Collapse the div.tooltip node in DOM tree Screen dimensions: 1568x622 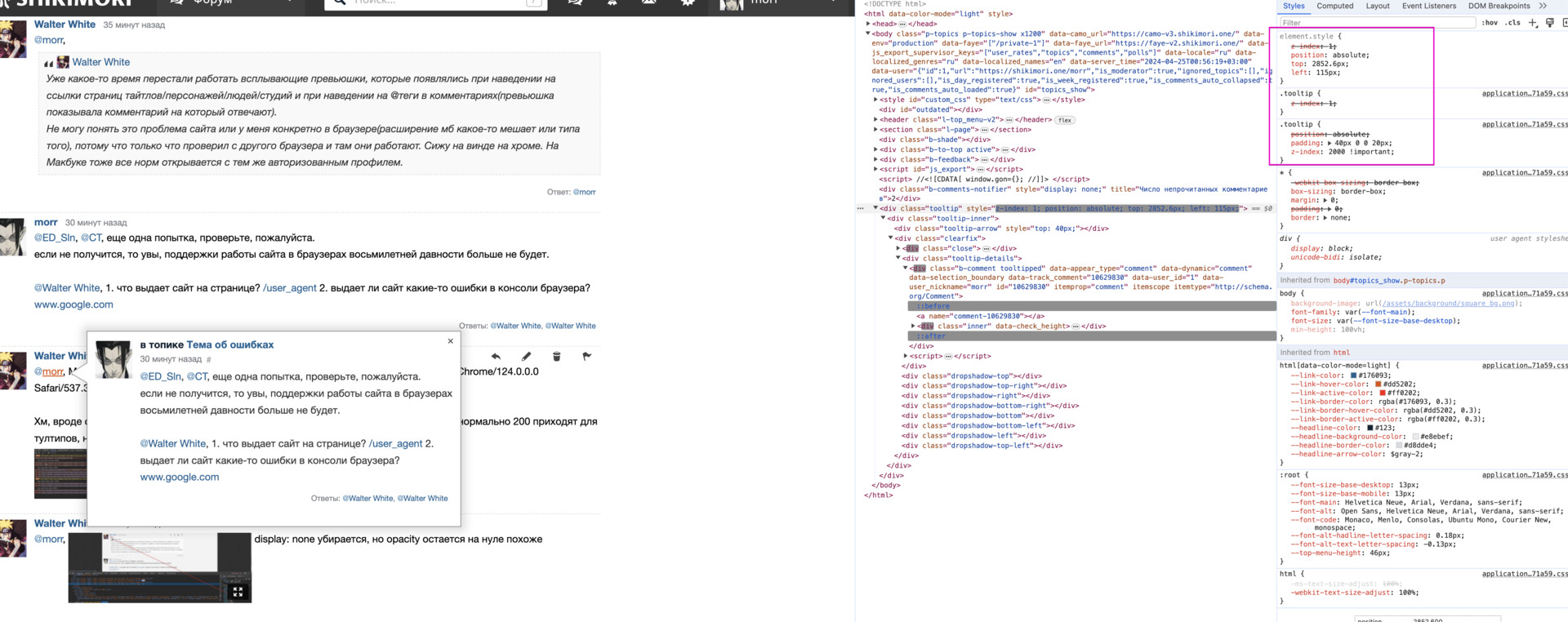pos(875,208)
